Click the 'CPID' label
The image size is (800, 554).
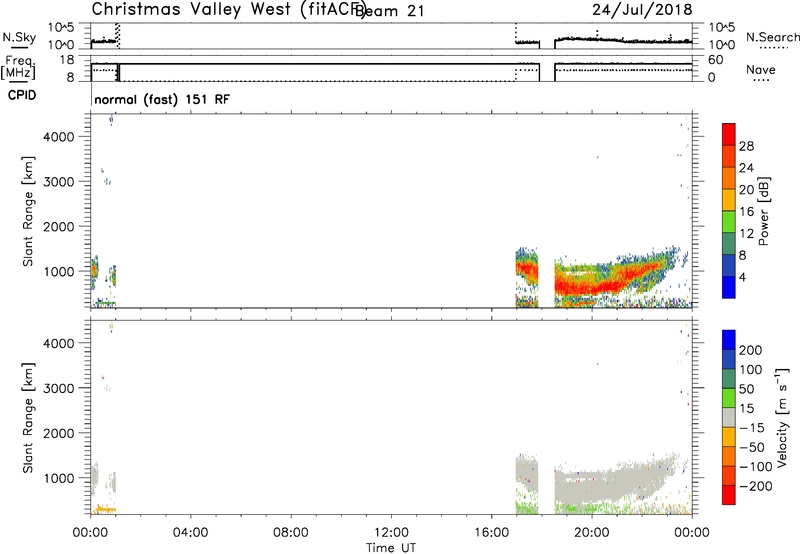[x=22, y=95]
